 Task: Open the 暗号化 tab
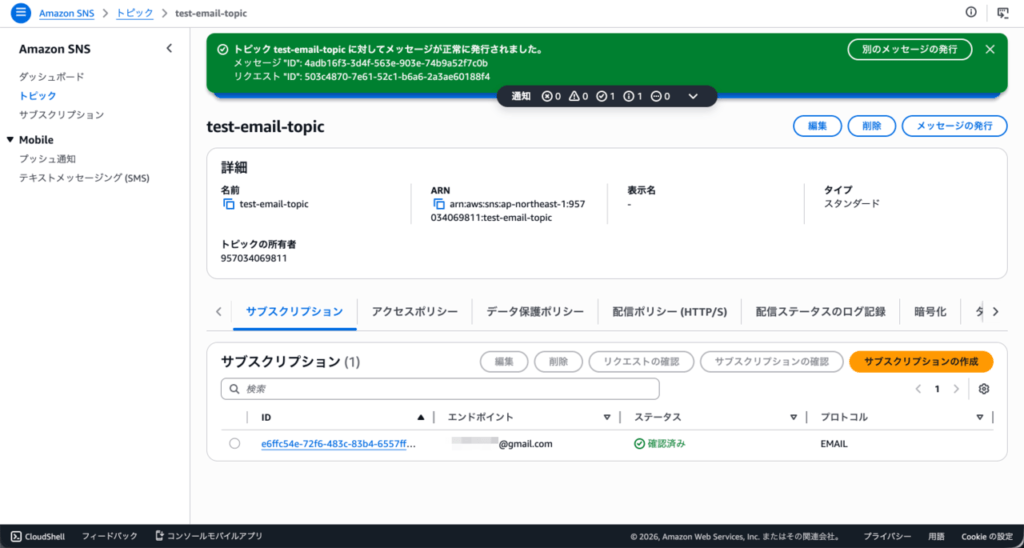[x=931, y=312]
